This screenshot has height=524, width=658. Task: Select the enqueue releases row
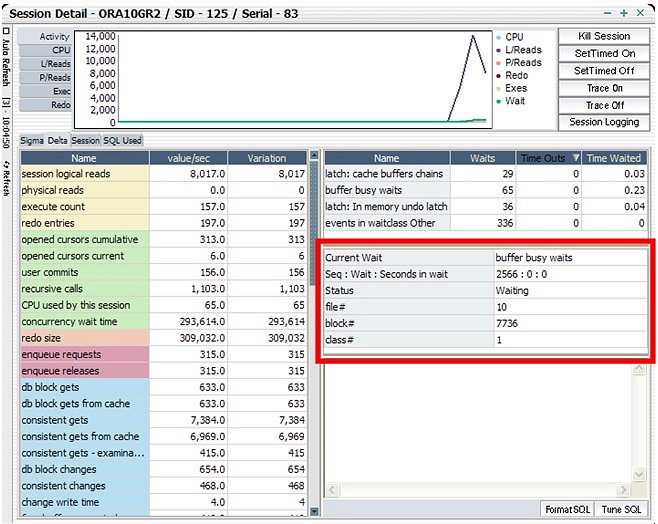click(x=164, y=371)
